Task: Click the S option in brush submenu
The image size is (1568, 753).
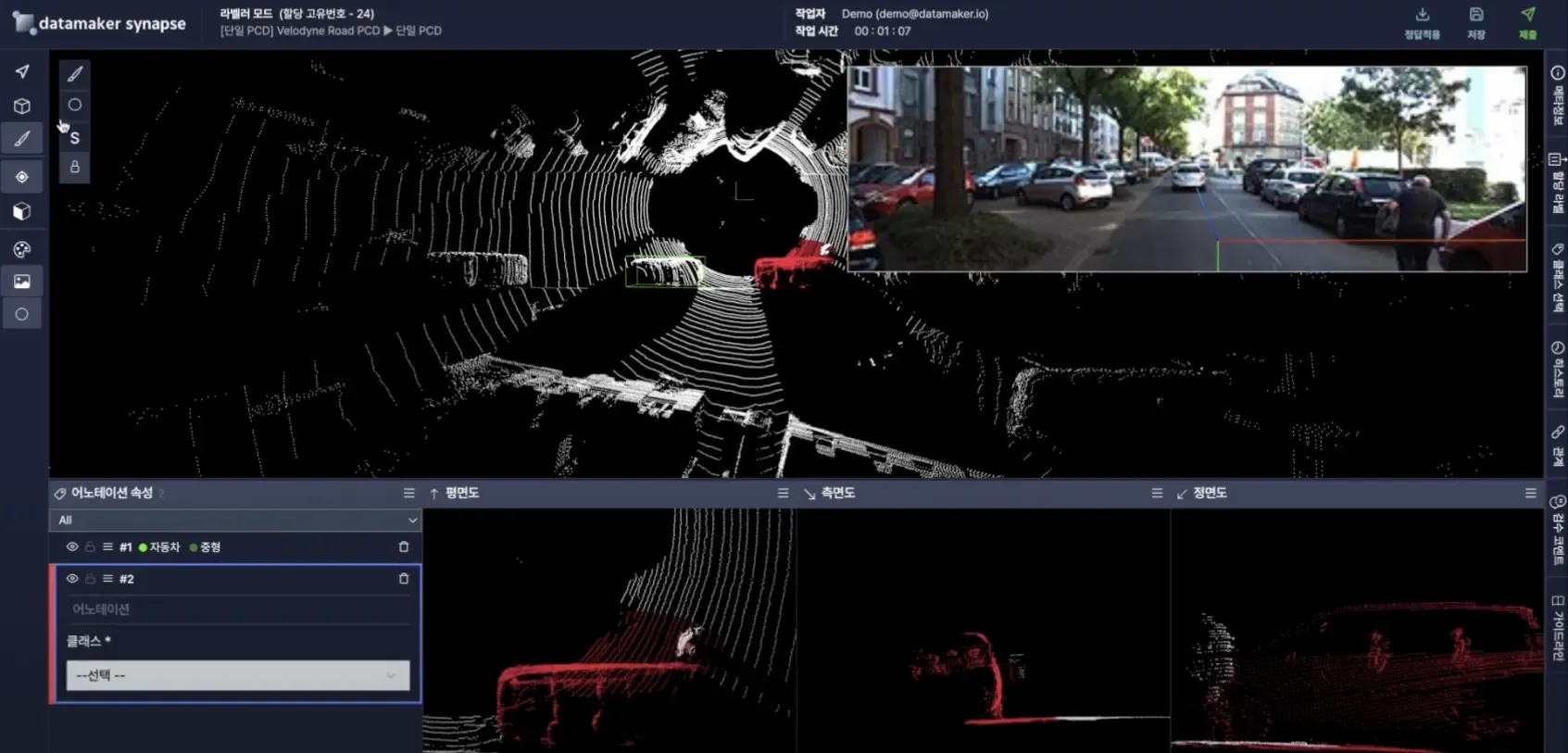Action: click(x=75, y=138)
